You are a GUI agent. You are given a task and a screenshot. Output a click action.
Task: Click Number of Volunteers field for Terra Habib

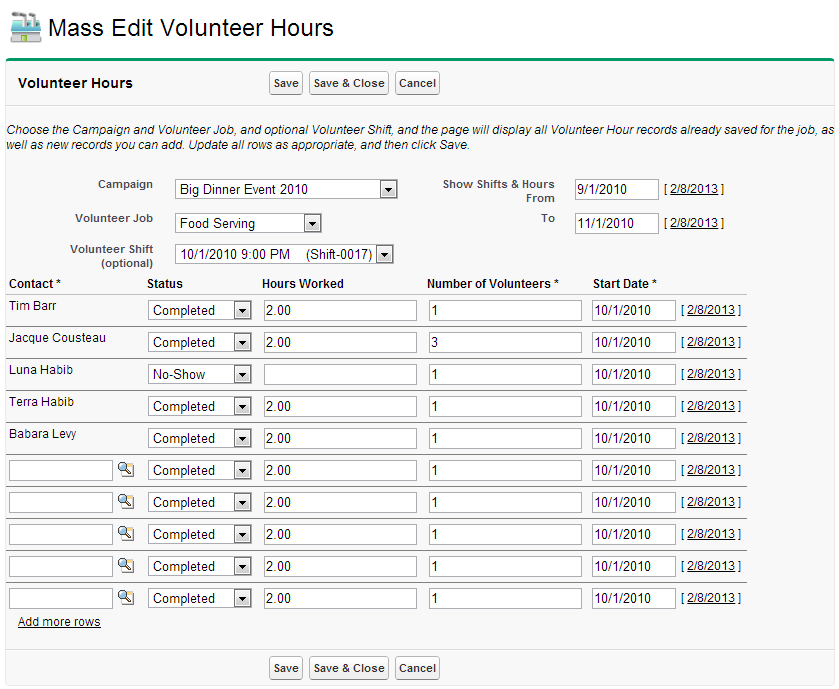pyautogui.click(x=505, y=407)
